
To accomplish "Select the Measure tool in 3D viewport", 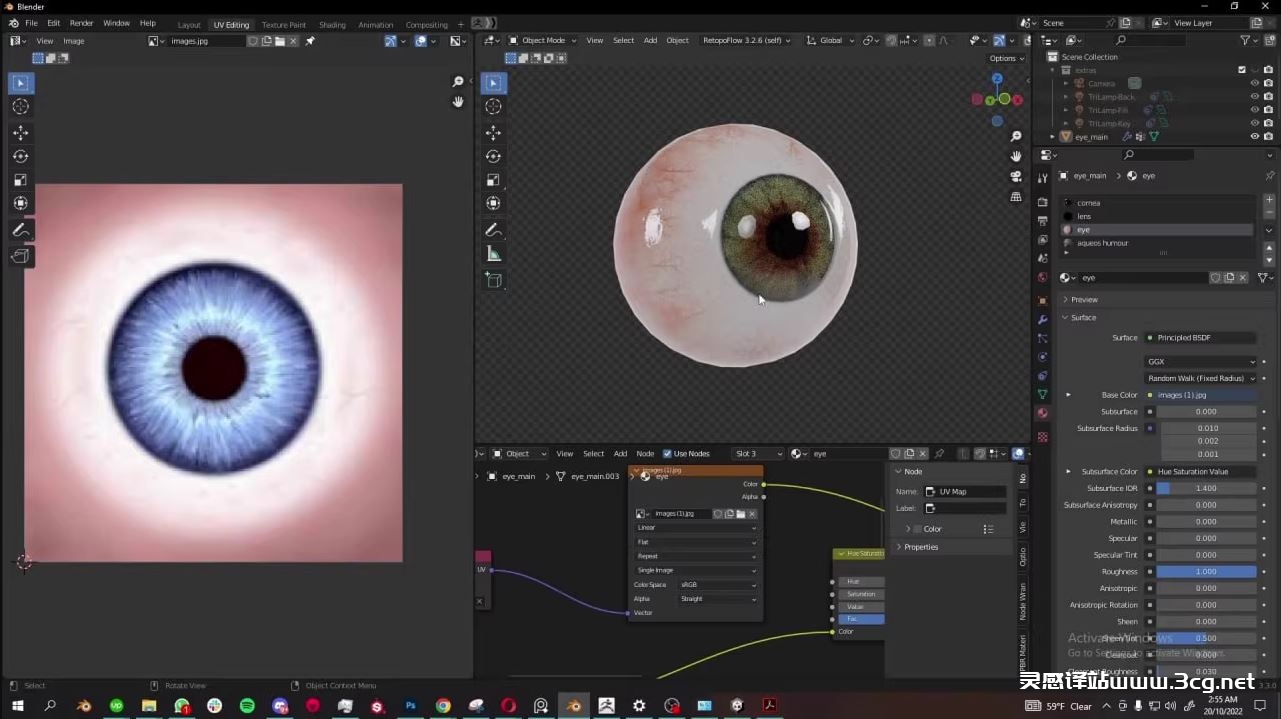I will [493, 254].
